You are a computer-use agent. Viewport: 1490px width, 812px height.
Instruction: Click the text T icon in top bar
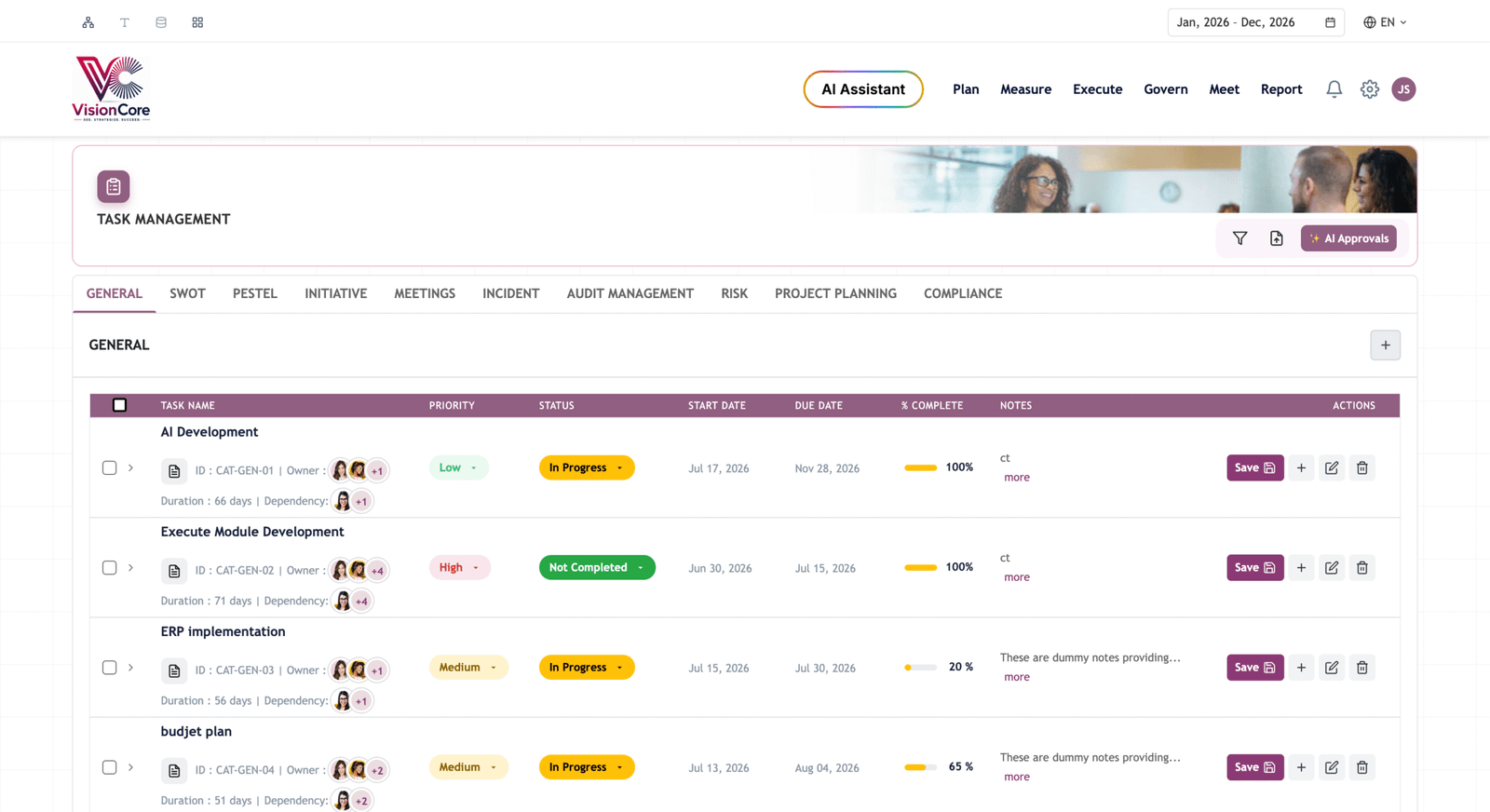click(x=125, y=22)
